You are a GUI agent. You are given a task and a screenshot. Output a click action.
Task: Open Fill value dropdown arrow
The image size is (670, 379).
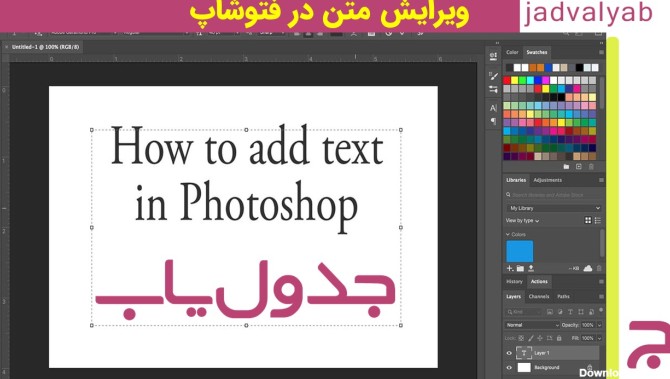(599, 338)
